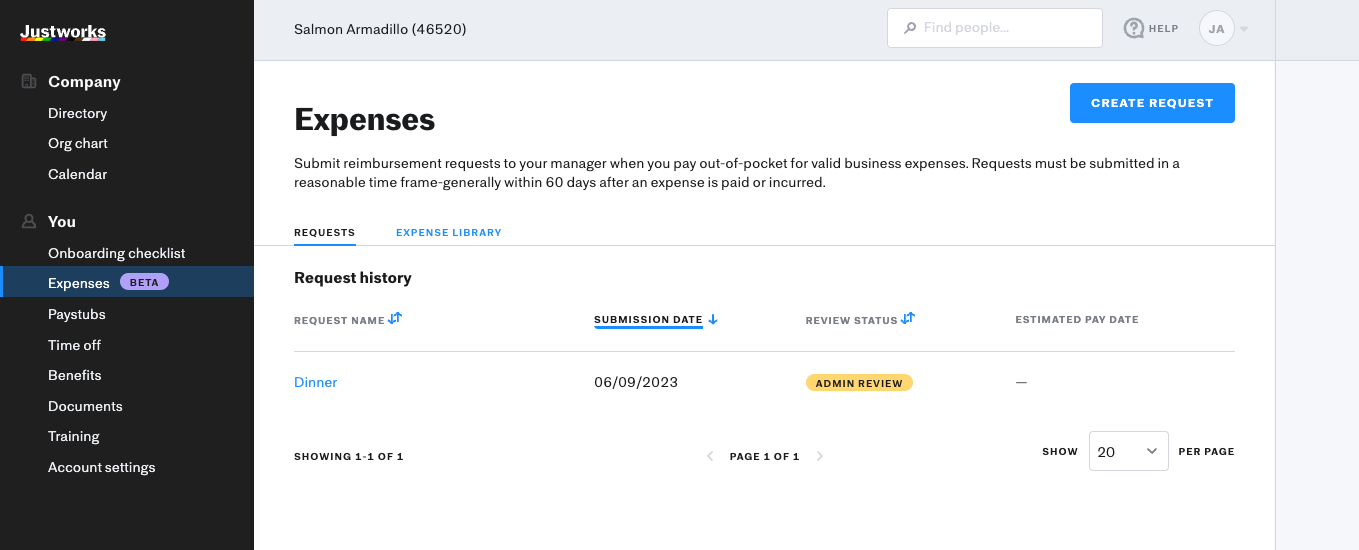The image size is (1359, 550).
Task: Sort by Submission Date arrow icon
Action: tap(713, 320)
